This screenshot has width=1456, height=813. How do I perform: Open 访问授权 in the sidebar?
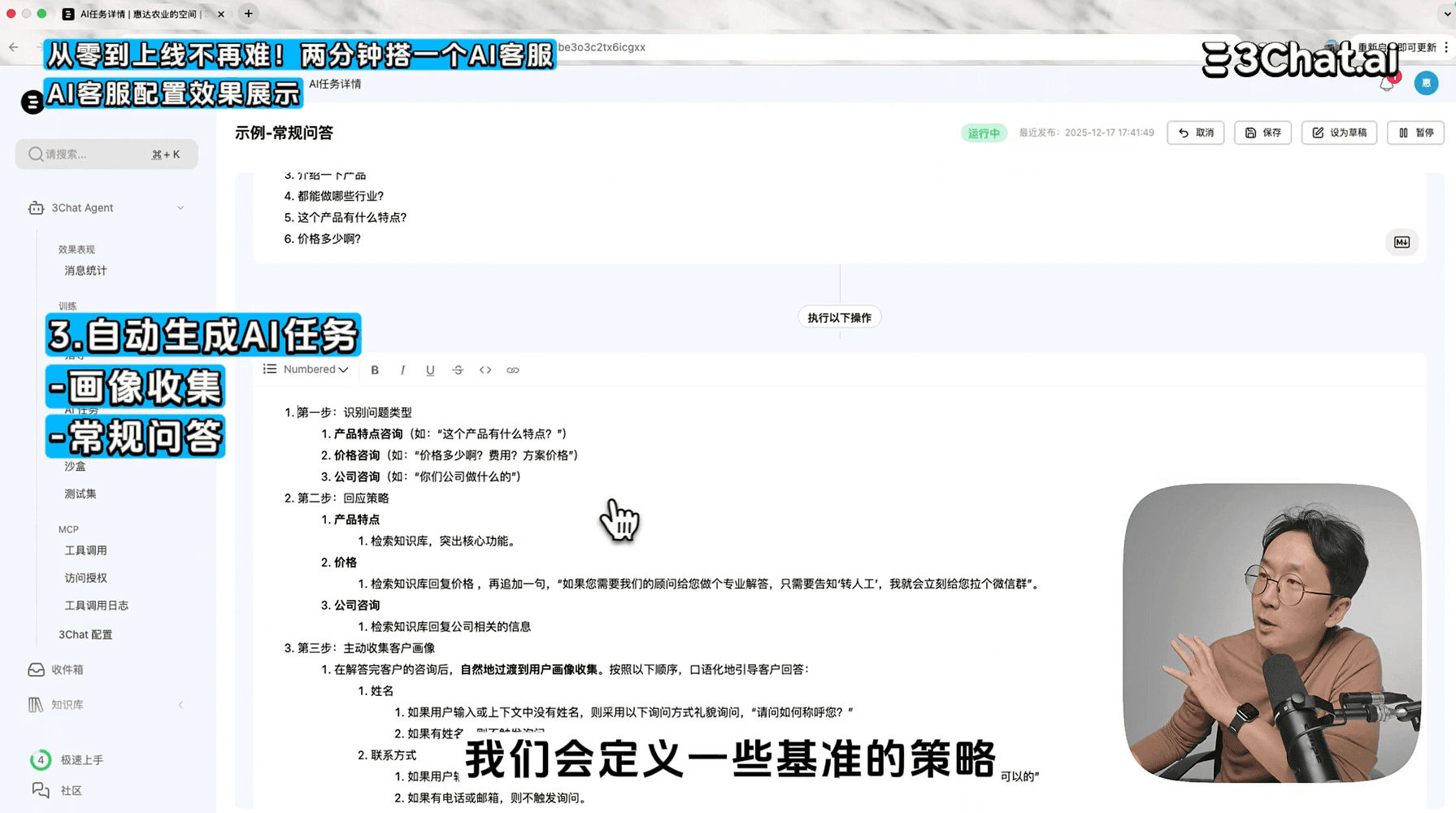(x=85, y=578)
